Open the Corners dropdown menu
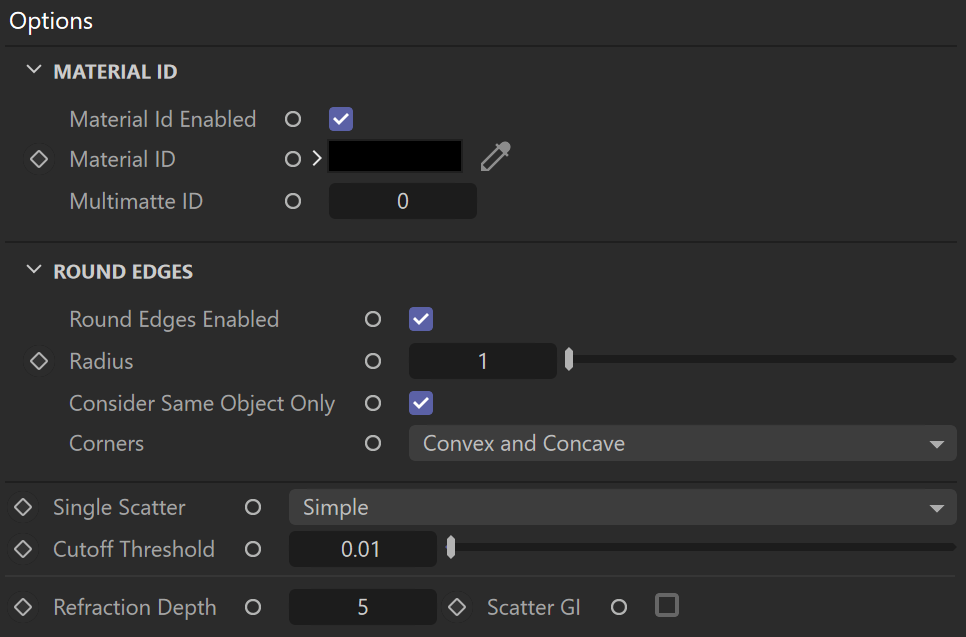 (683, 443)
